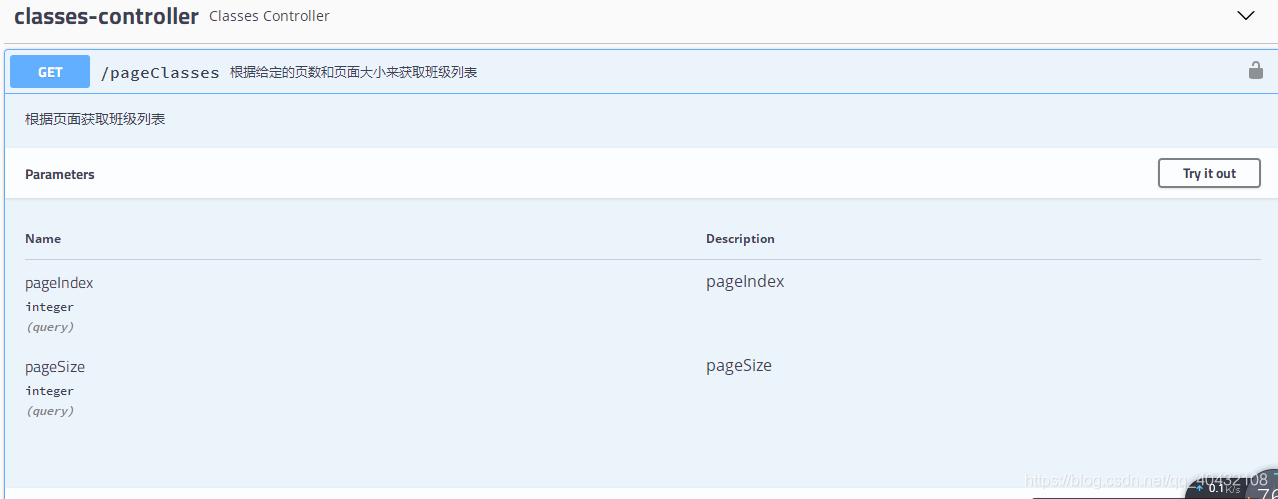Collapse the classes-controller section chevron
This screenshot has height=499, width=1278.
tap(1246, 15)
